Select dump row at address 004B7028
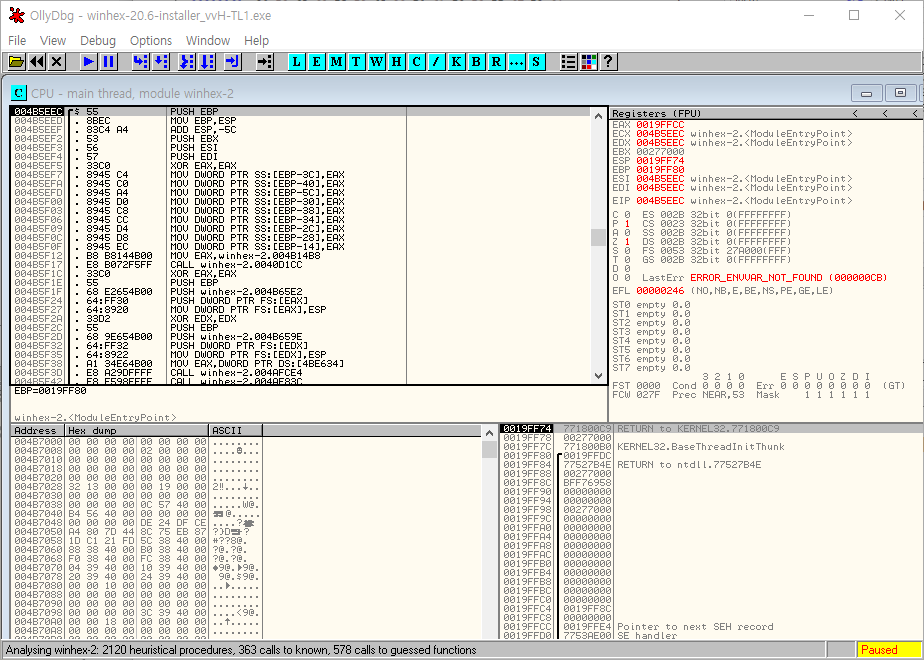The width and height of the screenshot is (924, 660). click(137, 487)
